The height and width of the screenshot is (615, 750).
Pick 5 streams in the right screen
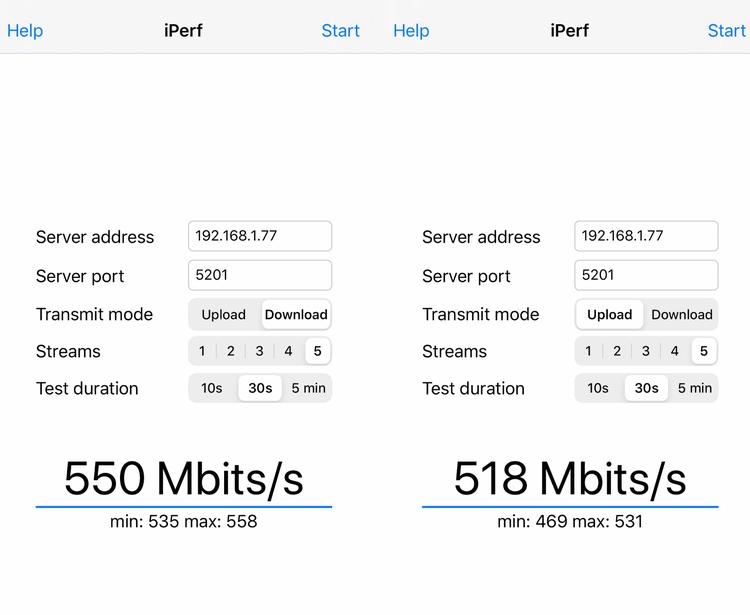[704, 351]
